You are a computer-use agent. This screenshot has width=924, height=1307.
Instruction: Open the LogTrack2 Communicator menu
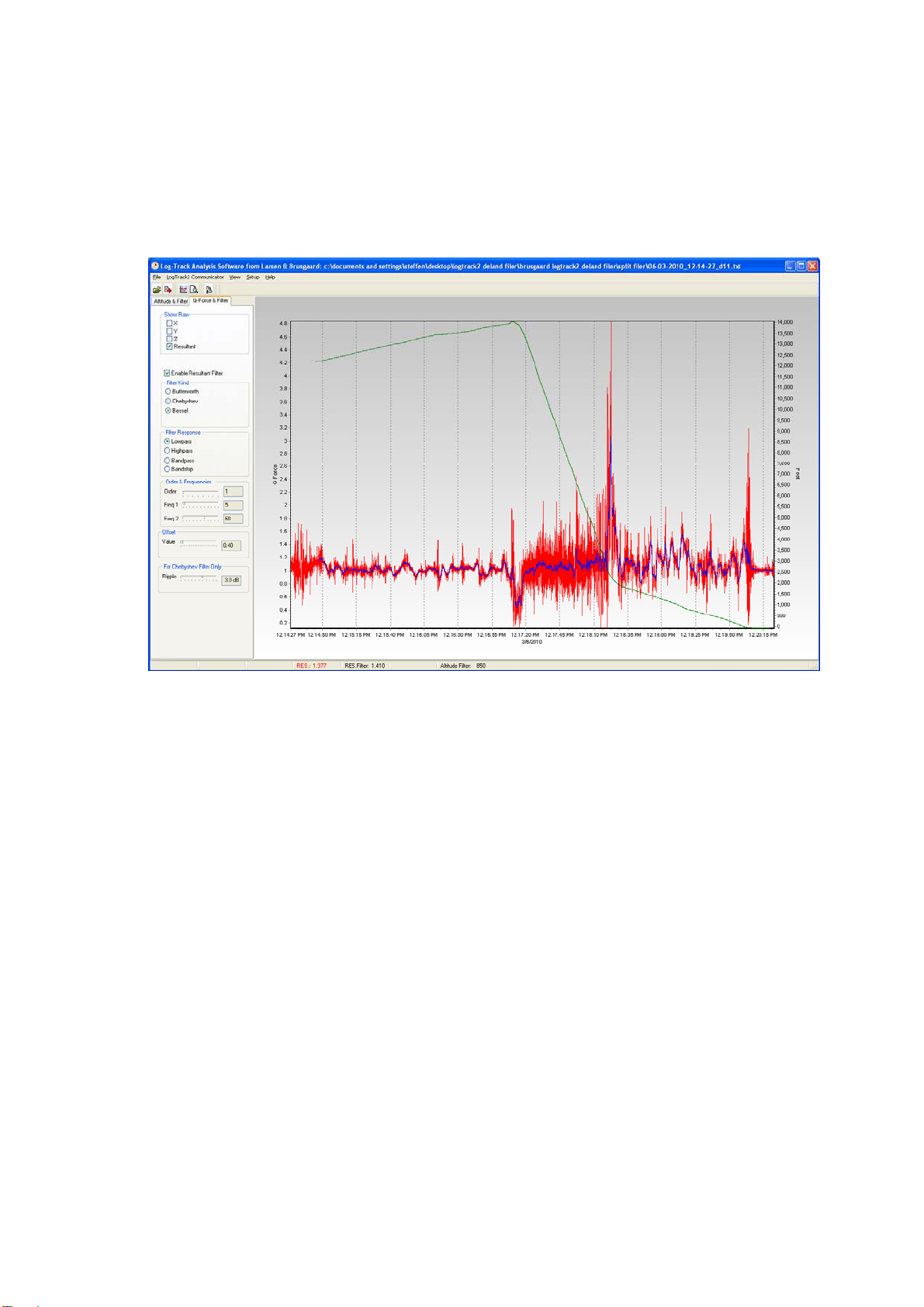(x=195, y=277)
